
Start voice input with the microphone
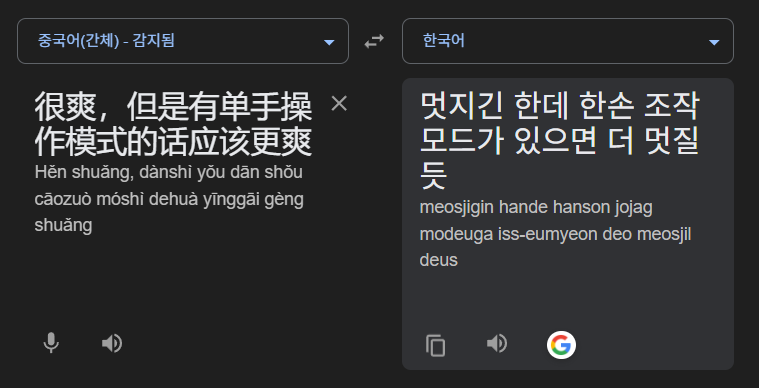(x=51, y=344)
